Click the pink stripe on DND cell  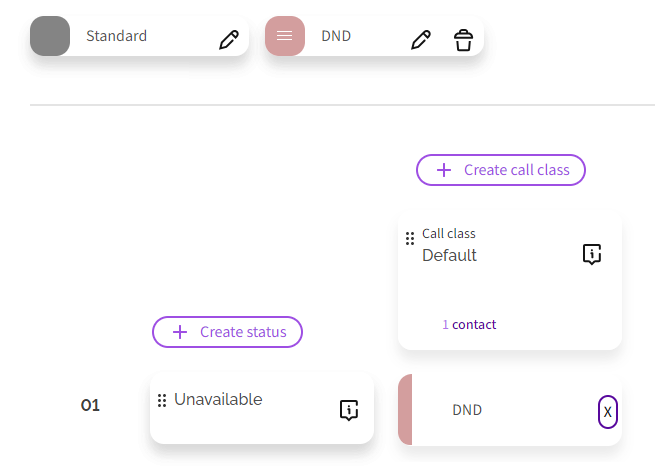click(405, 410)
